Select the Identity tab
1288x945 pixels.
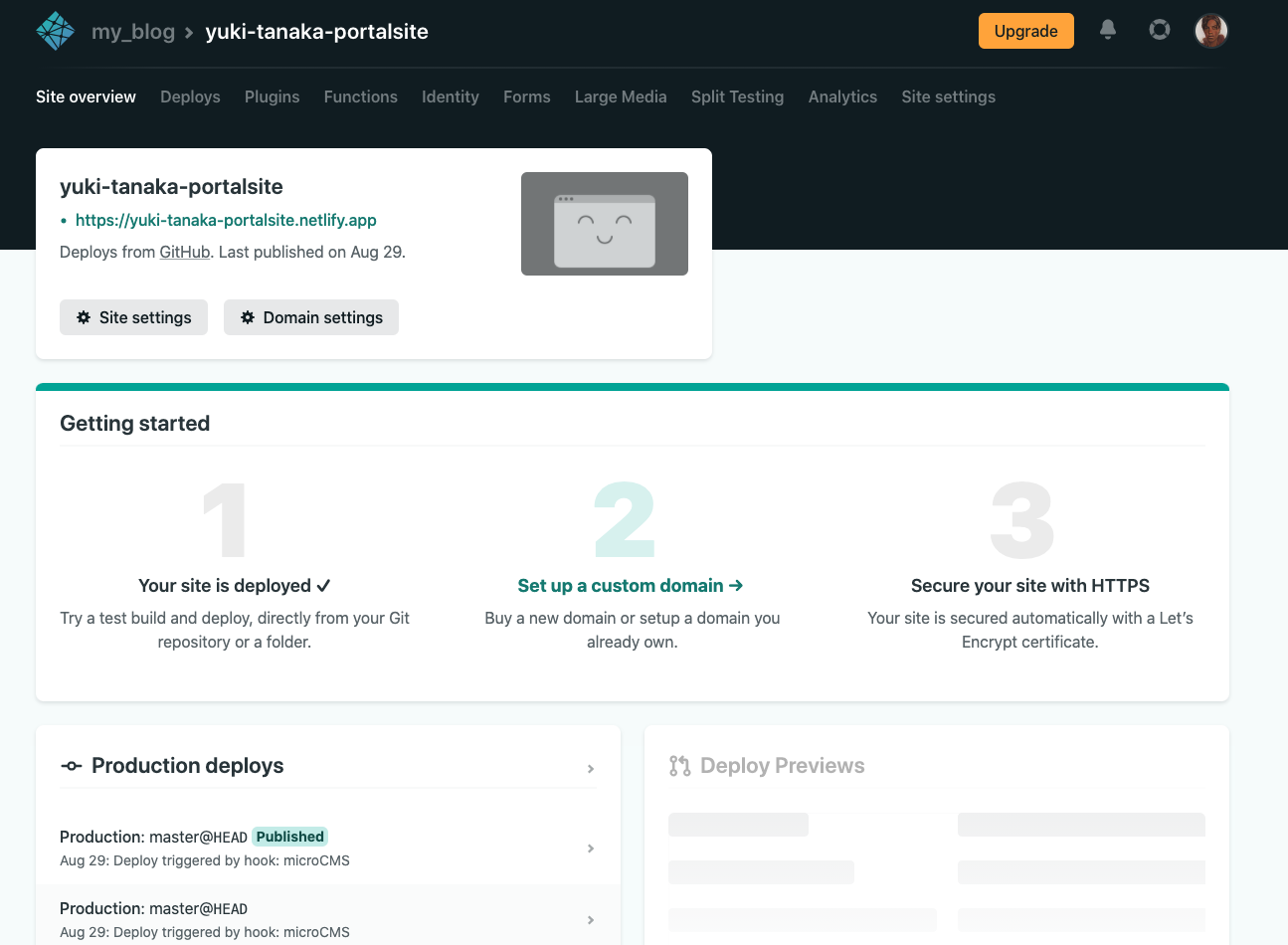point(451,96)
